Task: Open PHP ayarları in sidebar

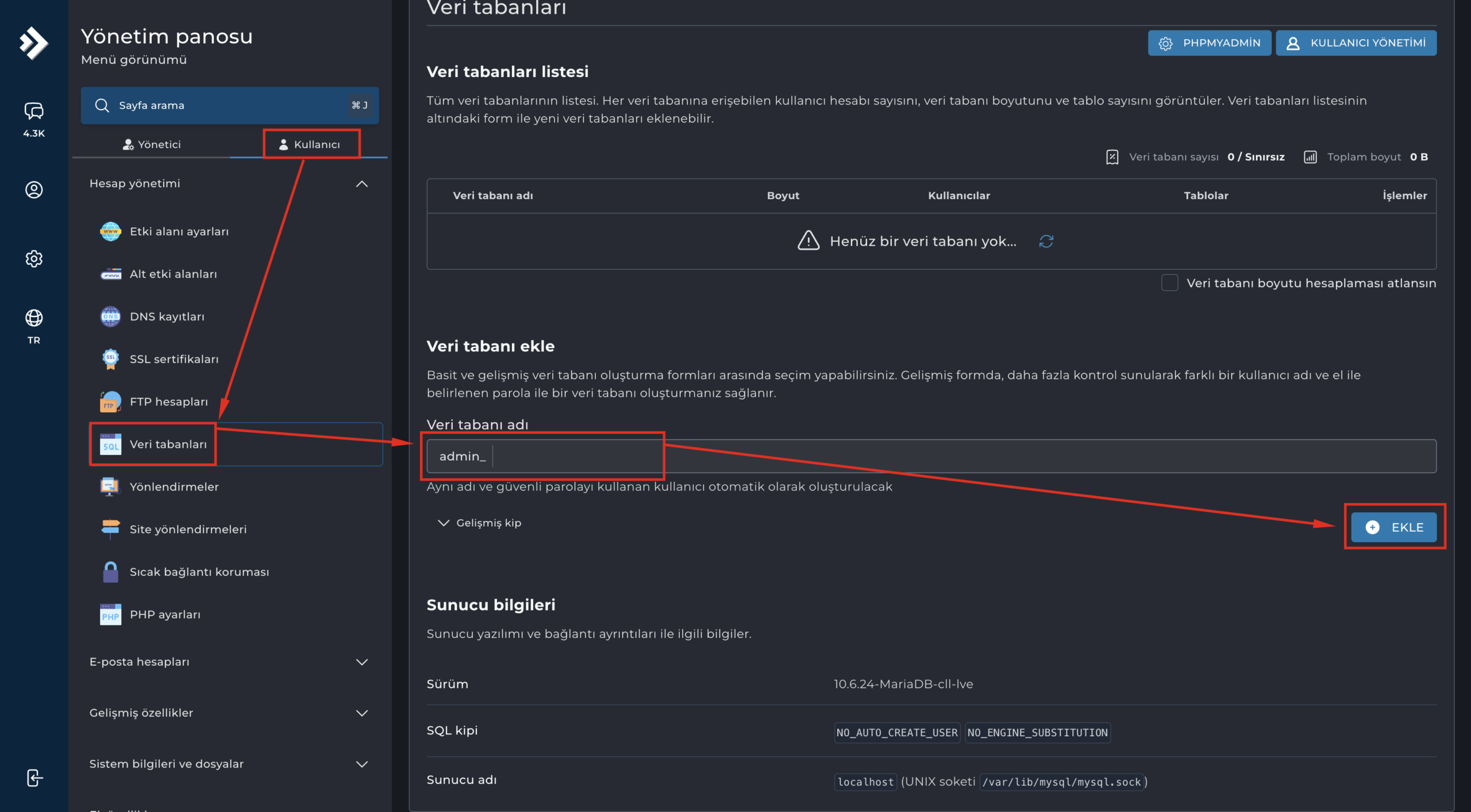Action: [165, 614]
